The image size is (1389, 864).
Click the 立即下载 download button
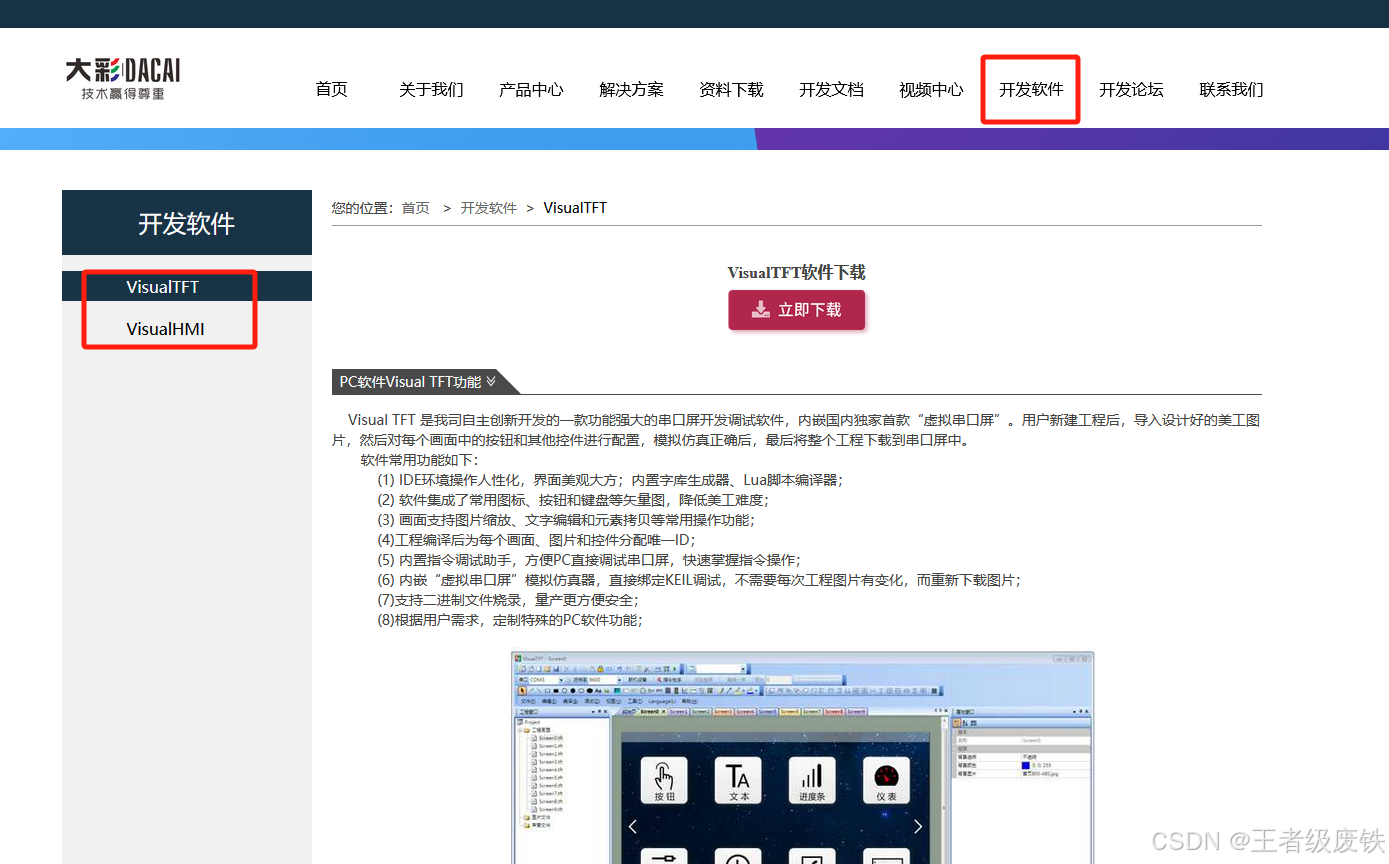pyautogui.click(x=796, y=310)
